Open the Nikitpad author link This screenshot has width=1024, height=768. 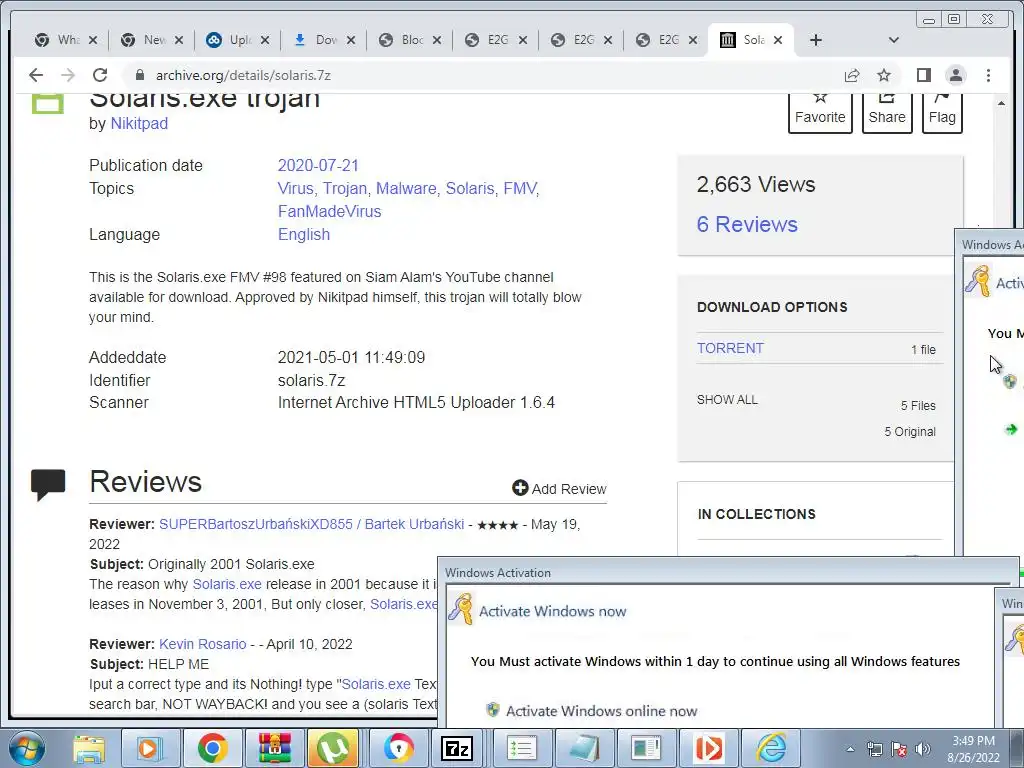(139, 123)
